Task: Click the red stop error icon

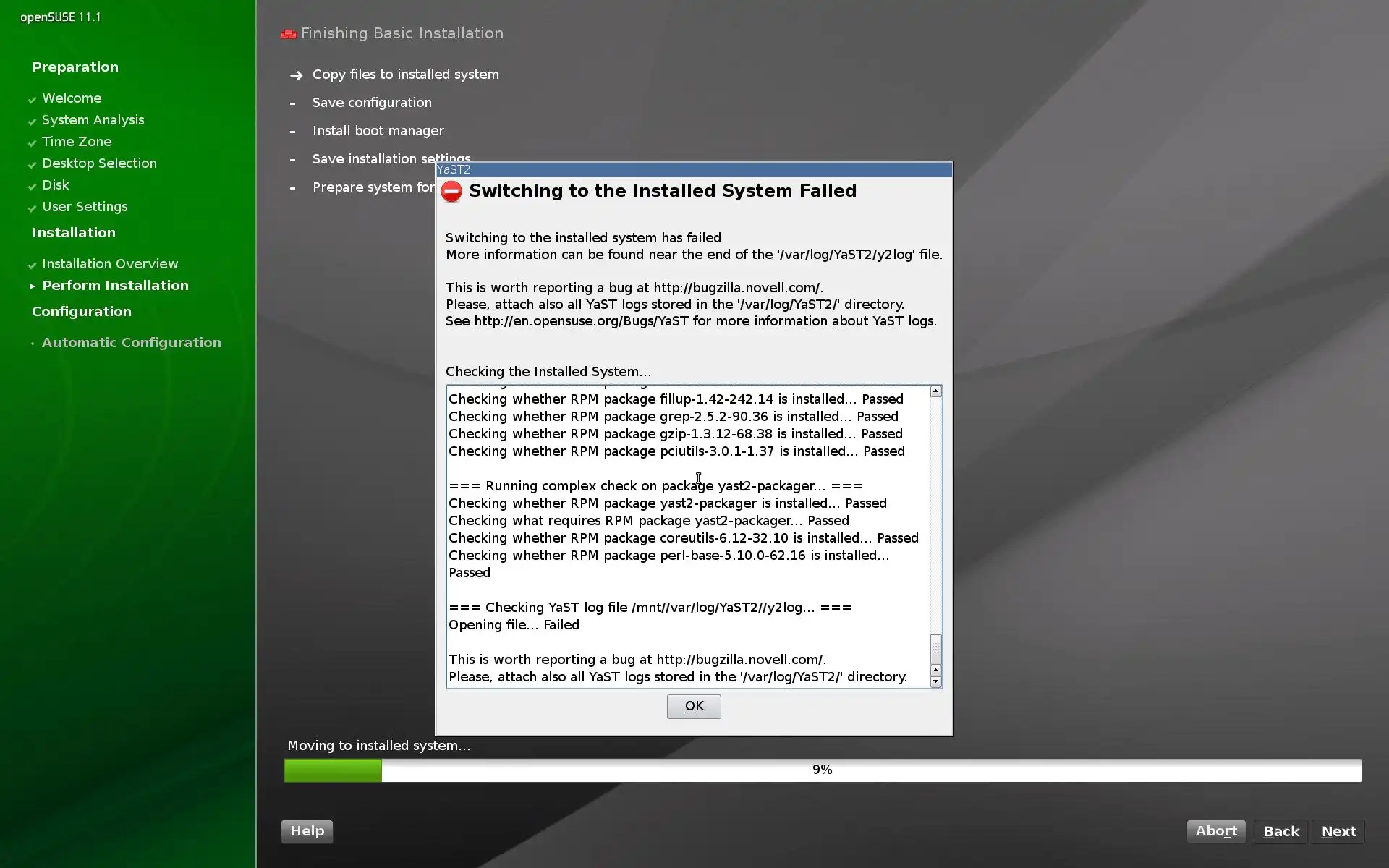Action: tap(451, 191)
